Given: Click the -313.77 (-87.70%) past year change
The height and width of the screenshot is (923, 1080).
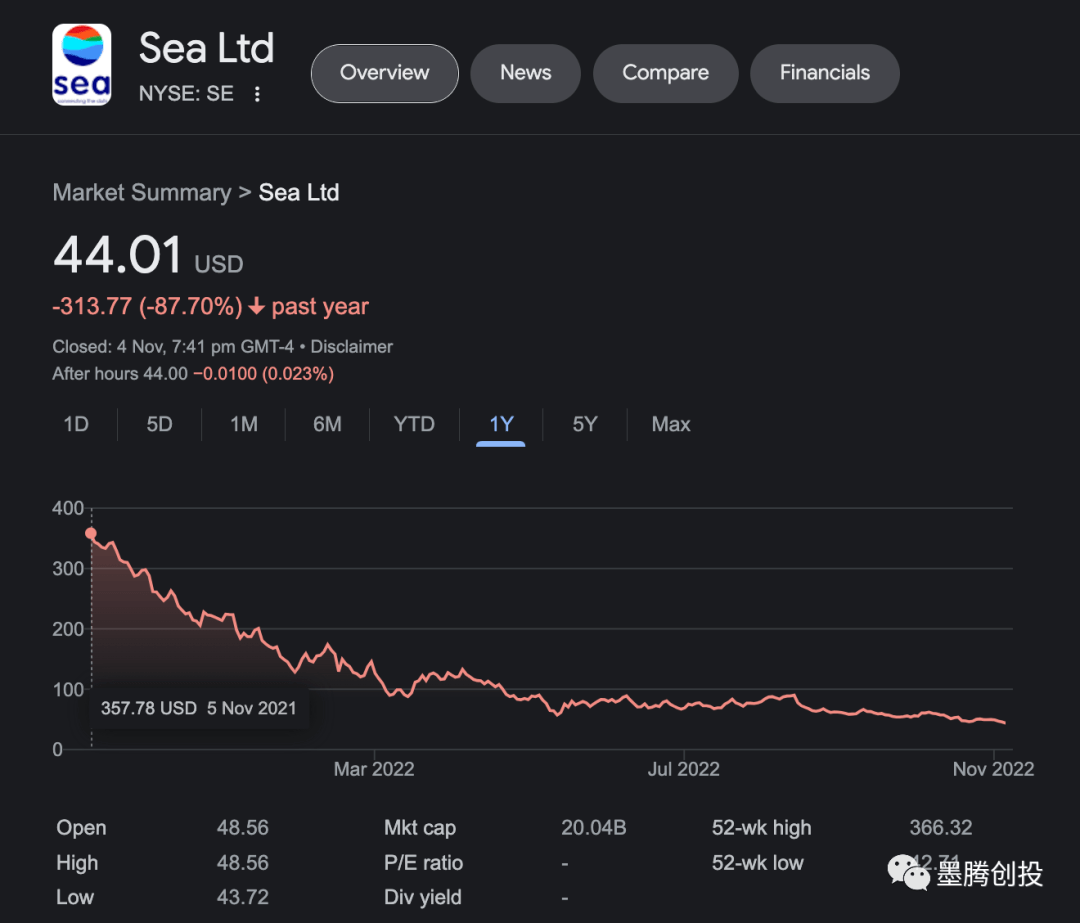Looking at the screenshot, I should click(x=210, y=307).
